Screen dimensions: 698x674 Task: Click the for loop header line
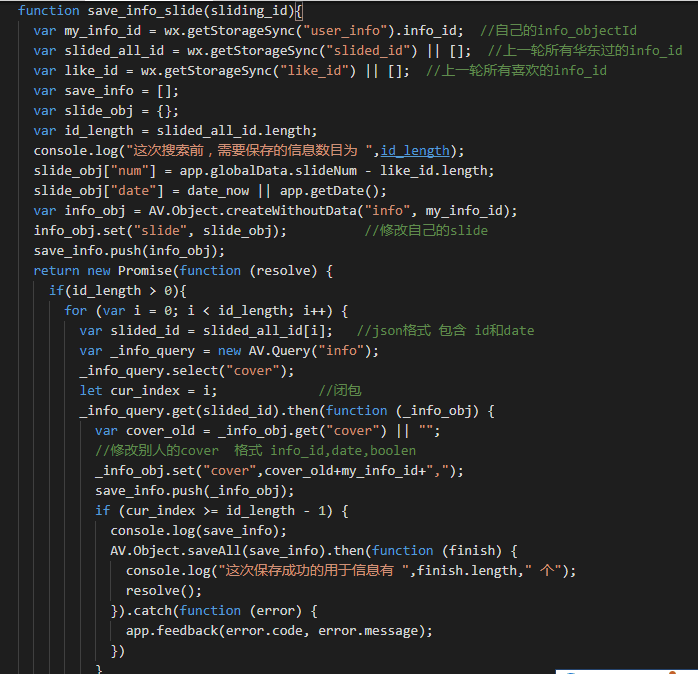click(x=206, y=311)
